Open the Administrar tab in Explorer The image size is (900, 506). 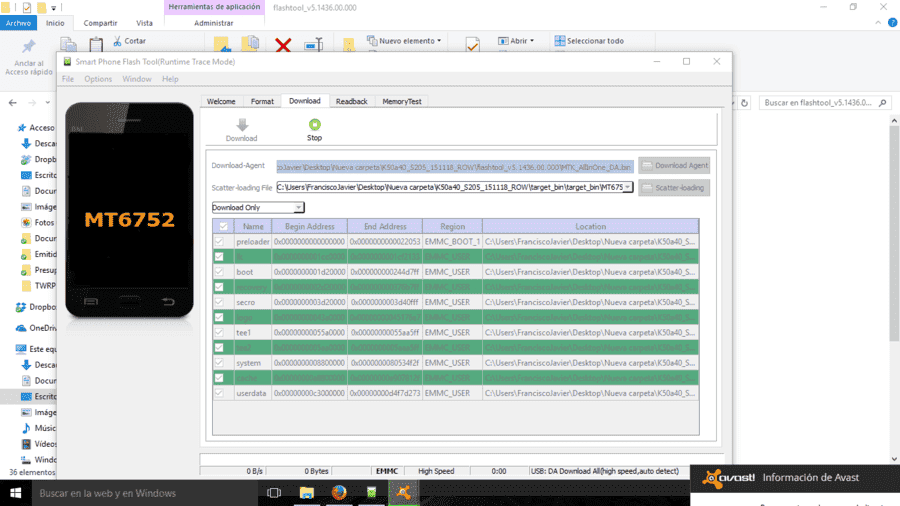pos(214,23)
